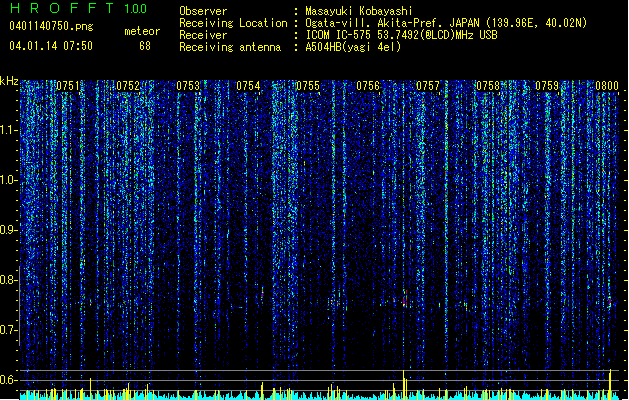The height and width of the screenshot is (400, 629).
Task: Click the 0.6 kHz axis label
Action: point(9,380)
